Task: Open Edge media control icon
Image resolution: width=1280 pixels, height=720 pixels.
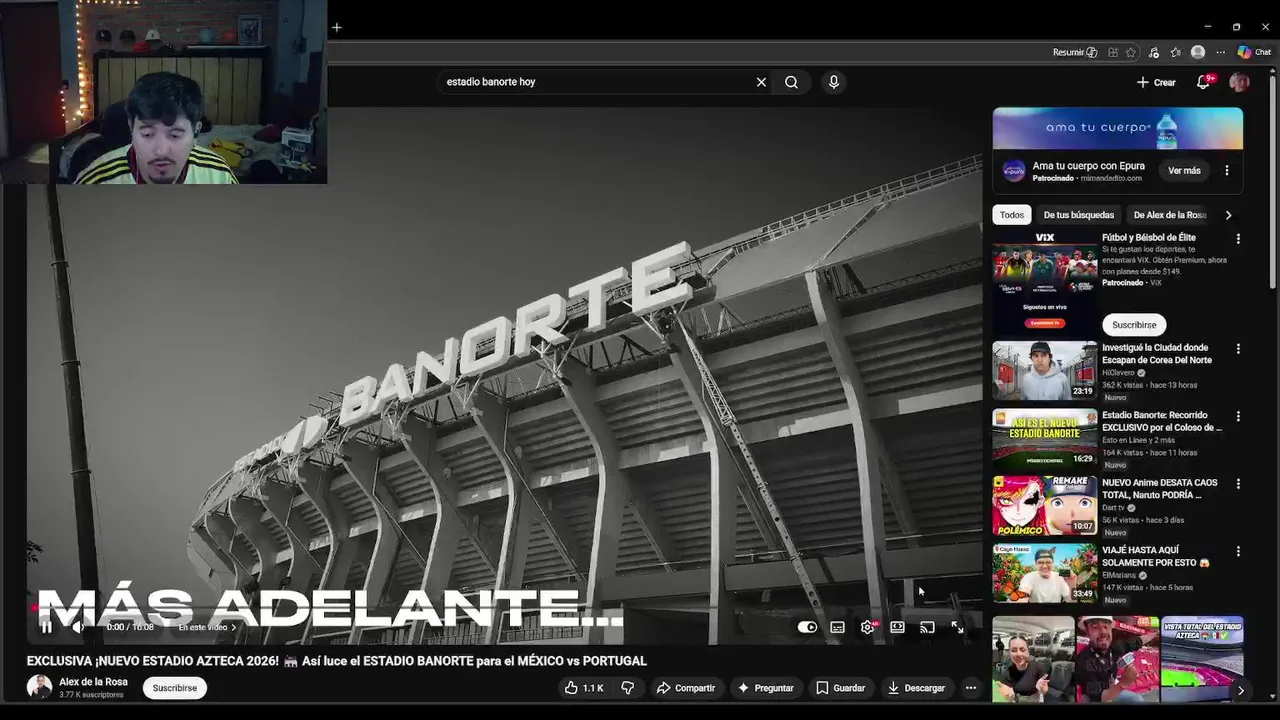Action: [1154, 52]
